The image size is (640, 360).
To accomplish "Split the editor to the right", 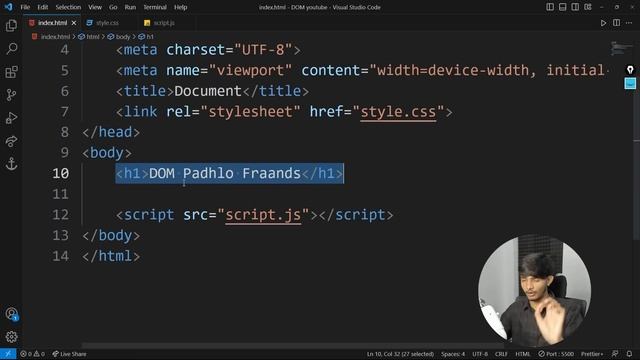I will coord(616,23).
